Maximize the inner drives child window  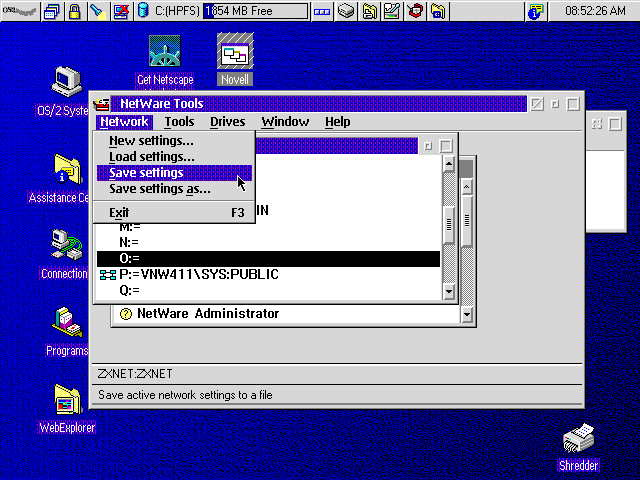coord(446,146)
